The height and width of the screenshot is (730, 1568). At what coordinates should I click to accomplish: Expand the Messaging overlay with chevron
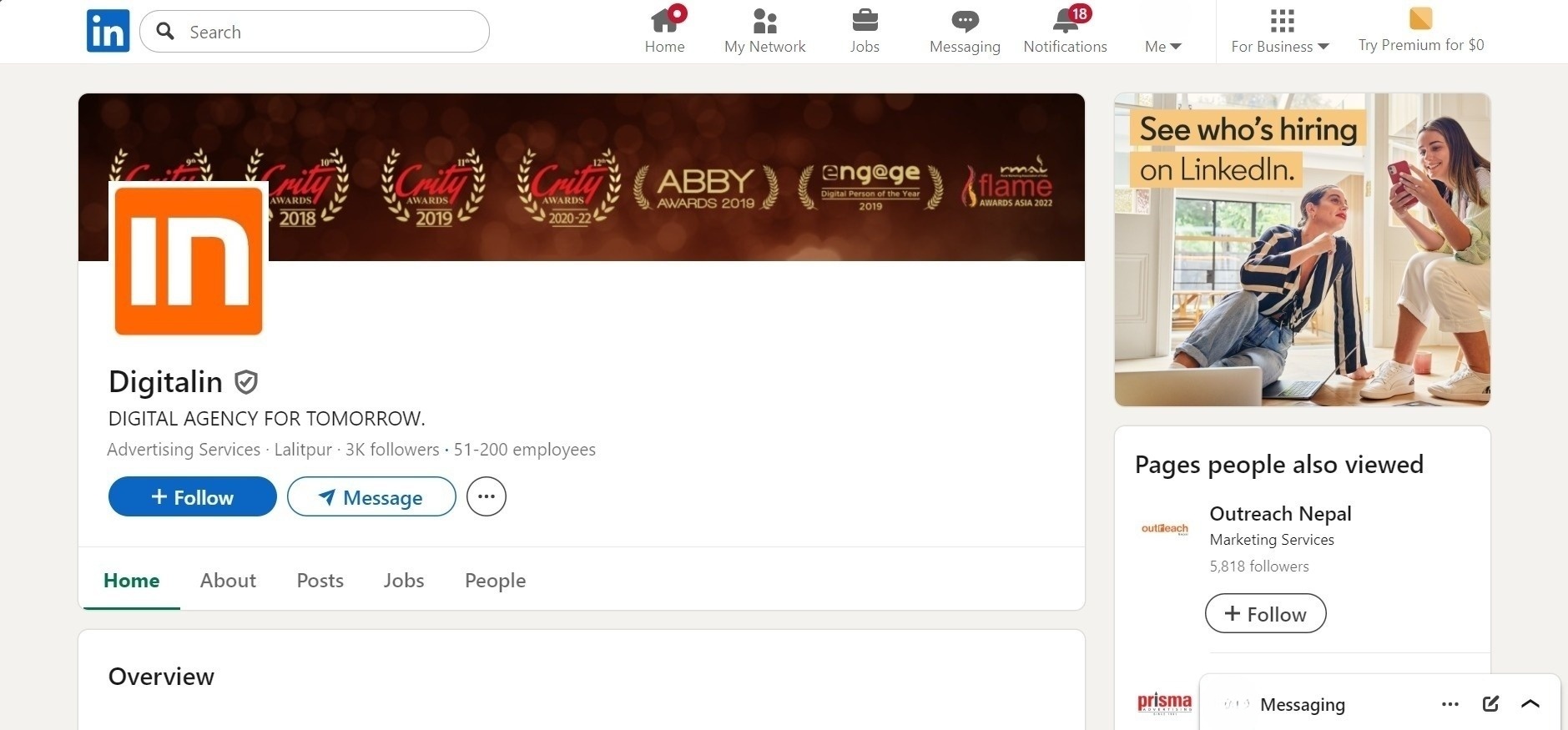pyautogui.click(x=1530, y=704)
